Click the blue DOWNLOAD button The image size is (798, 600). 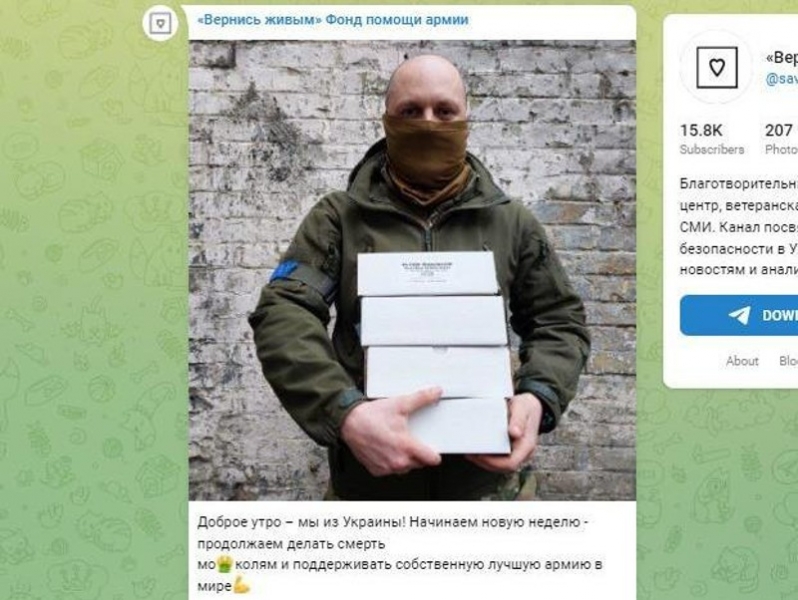coord(739,316)
